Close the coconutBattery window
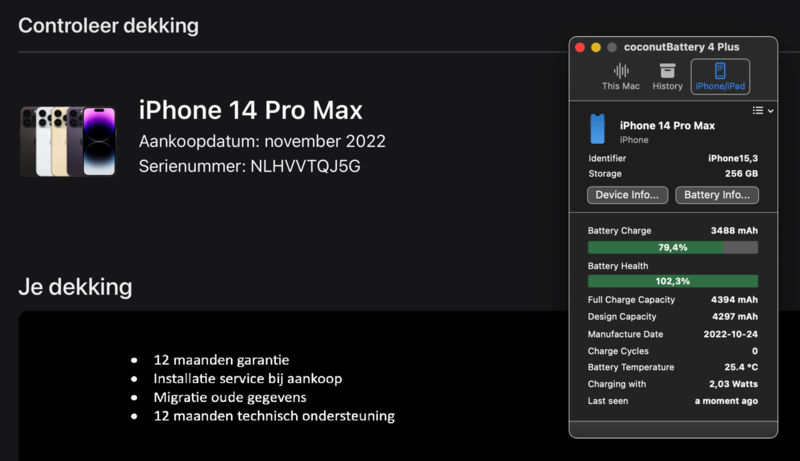This screenshot has width=800, height=461. pos(580,47)
